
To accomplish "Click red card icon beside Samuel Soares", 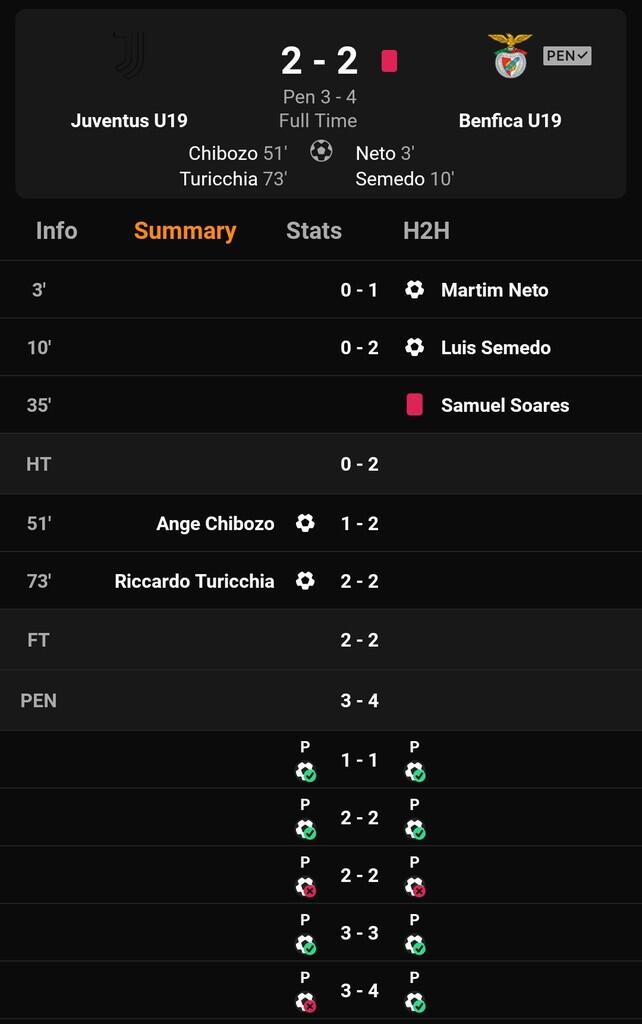I will pyautogui.click(x=414, y=405).
